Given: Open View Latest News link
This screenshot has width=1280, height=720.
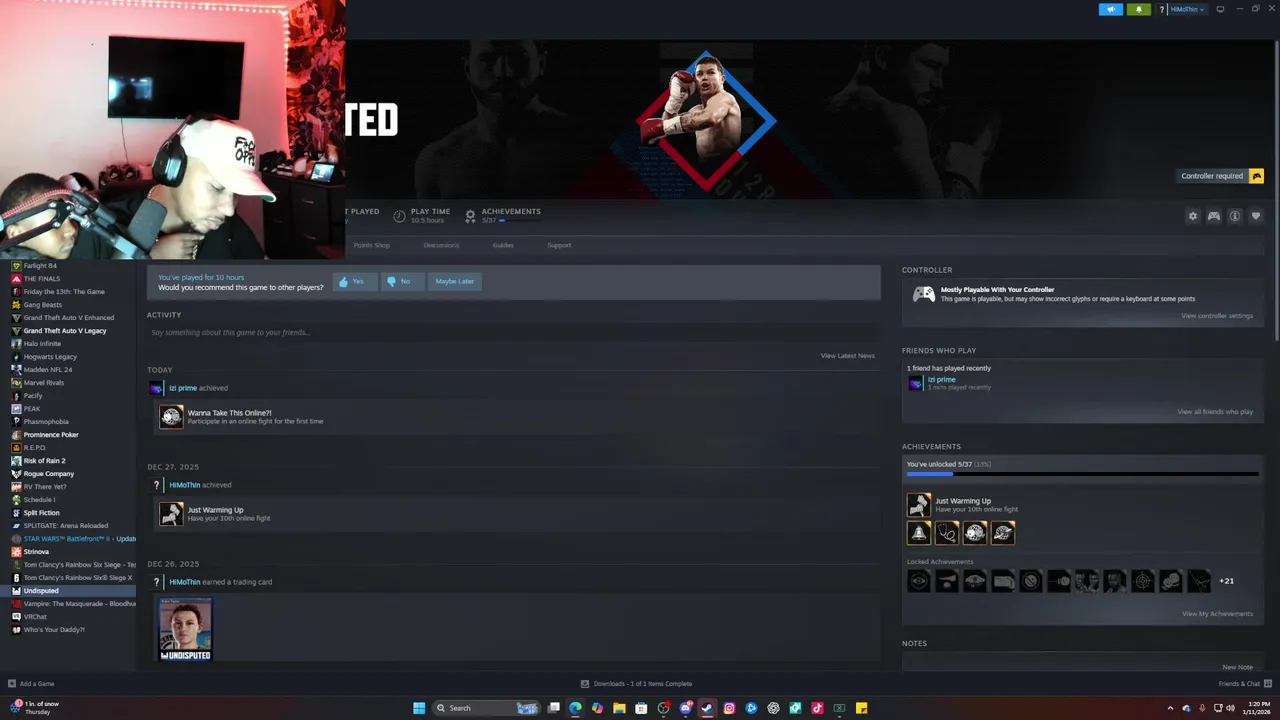Looking at the screenshot, I should point(847,356).
